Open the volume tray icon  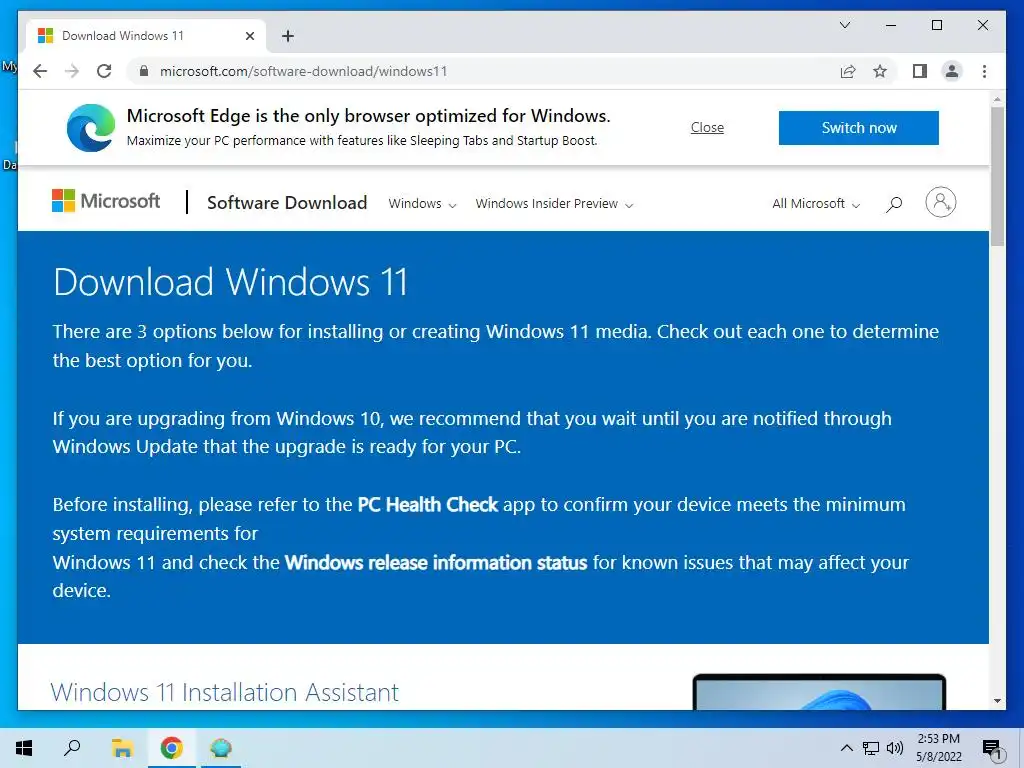(x=895, y=748)
